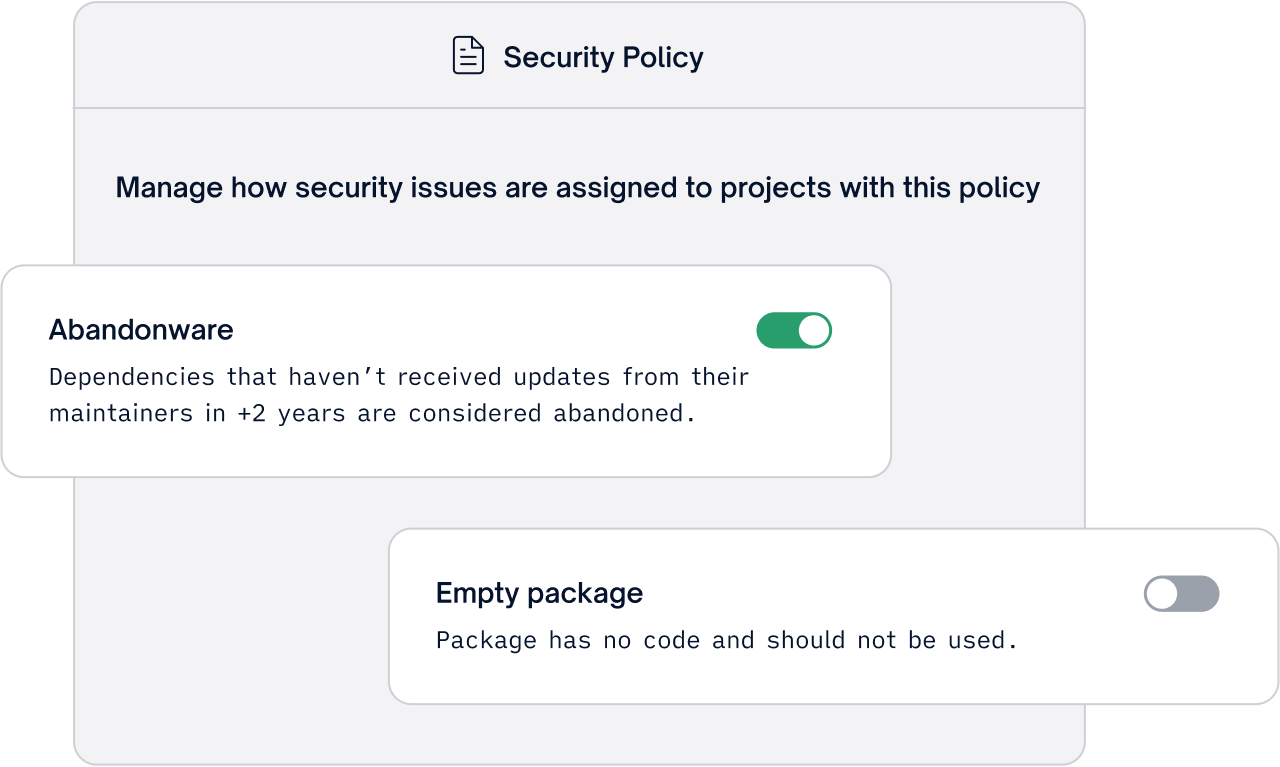Click the gray track of Empty package switch
This screenshot has height=767, width=1280.
pyautogui.click(x=1199, y=594)
